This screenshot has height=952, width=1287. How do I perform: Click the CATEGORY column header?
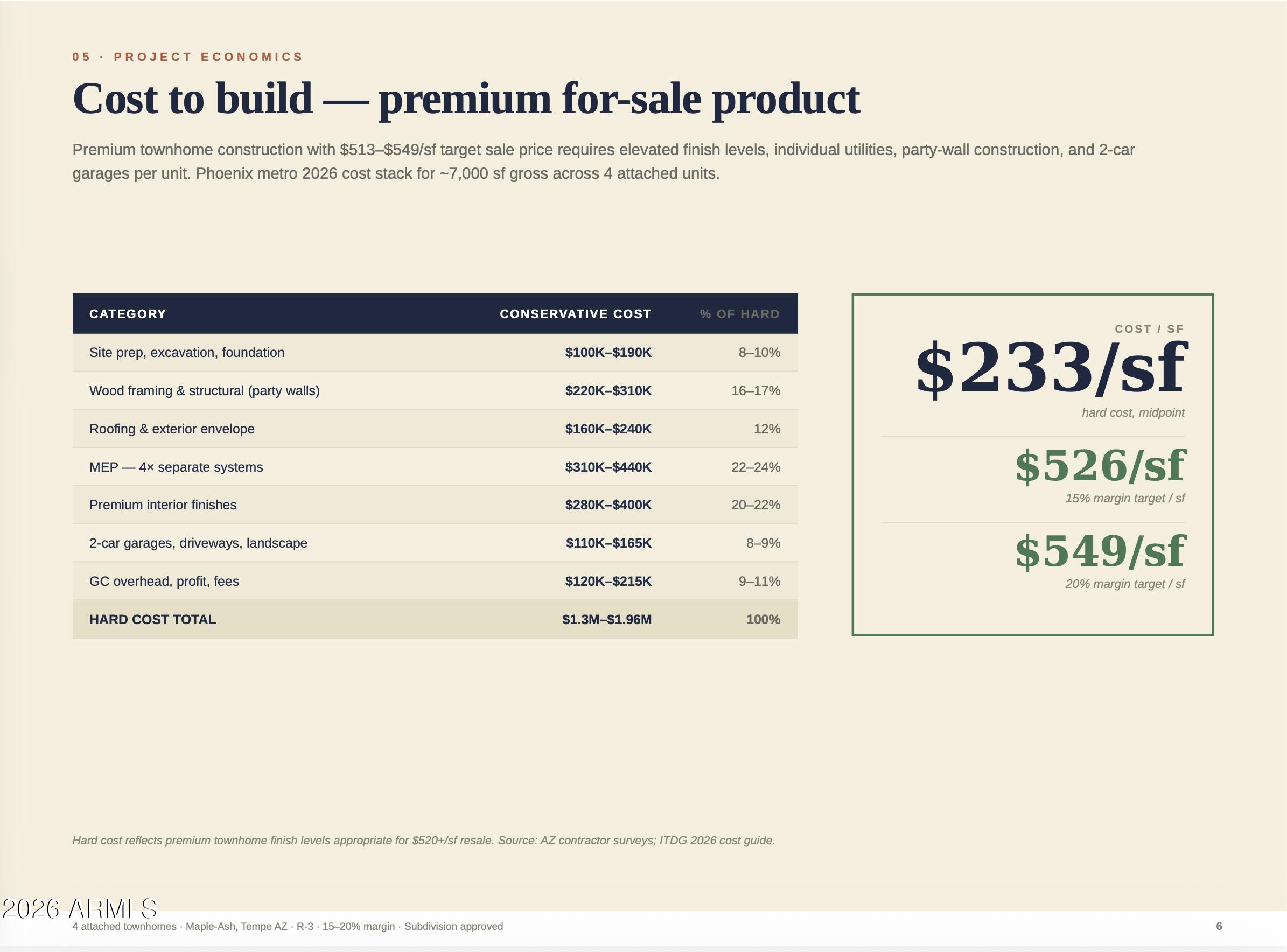tap(128, 314)
